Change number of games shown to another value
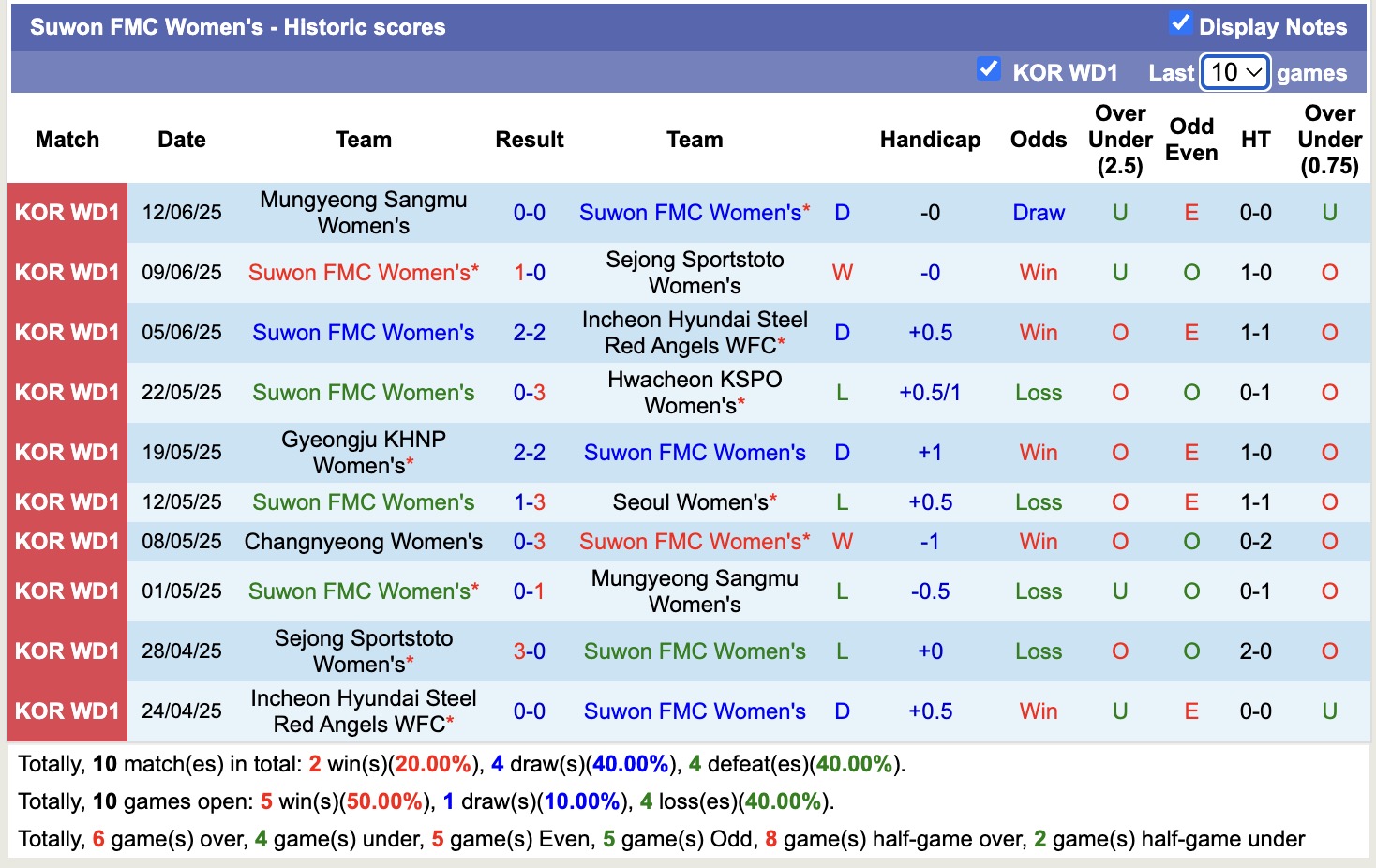This screenshot has width=1376, height=868. 1234,71
